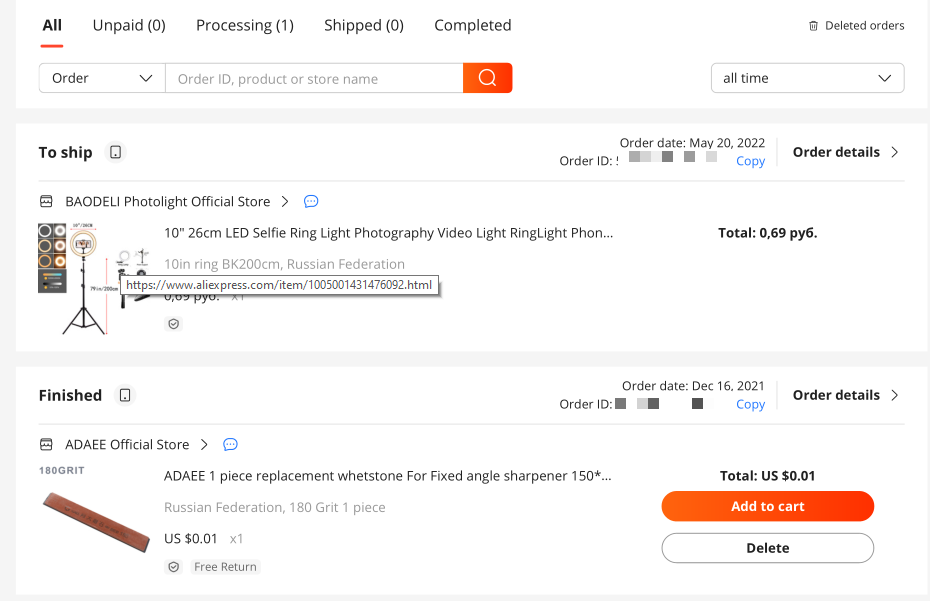This screenshot has width=930, height=601.
Task: Click the storefront icon beside BAODELI Photolight
Action: (x=46, y=201)
